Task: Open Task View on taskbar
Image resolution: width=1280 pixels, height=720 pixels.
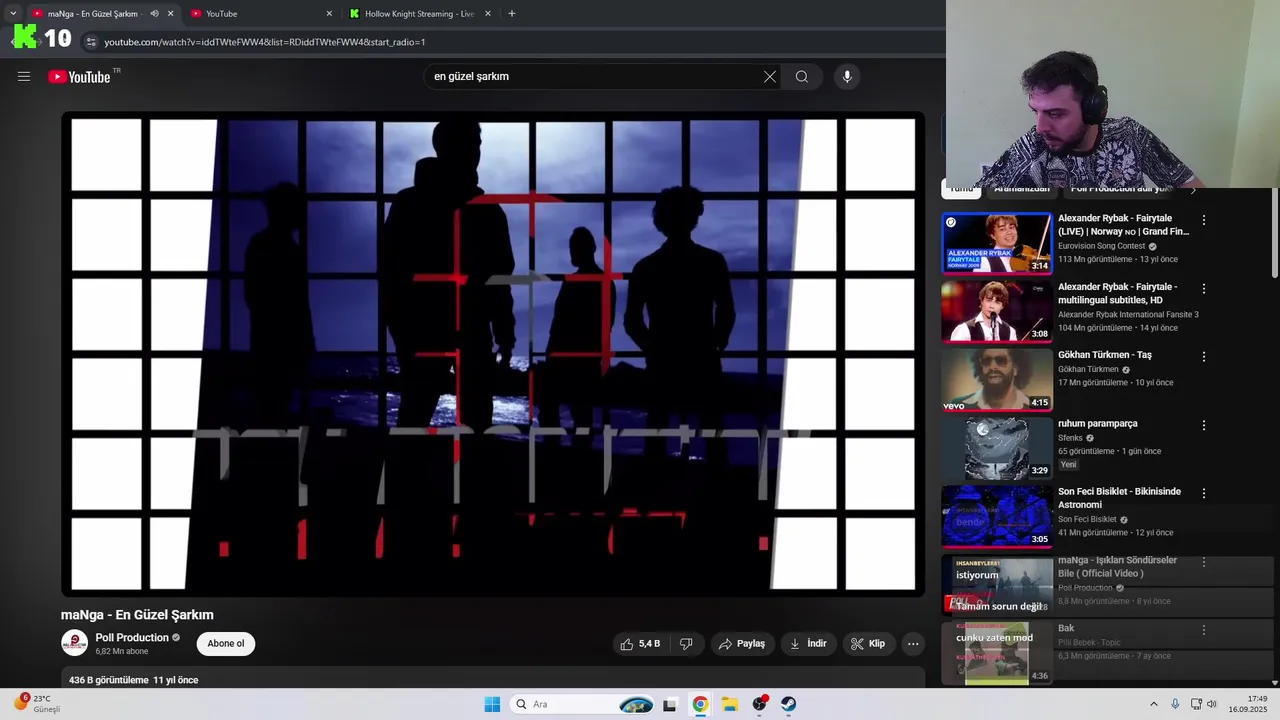Action: [x=670, y=704]
